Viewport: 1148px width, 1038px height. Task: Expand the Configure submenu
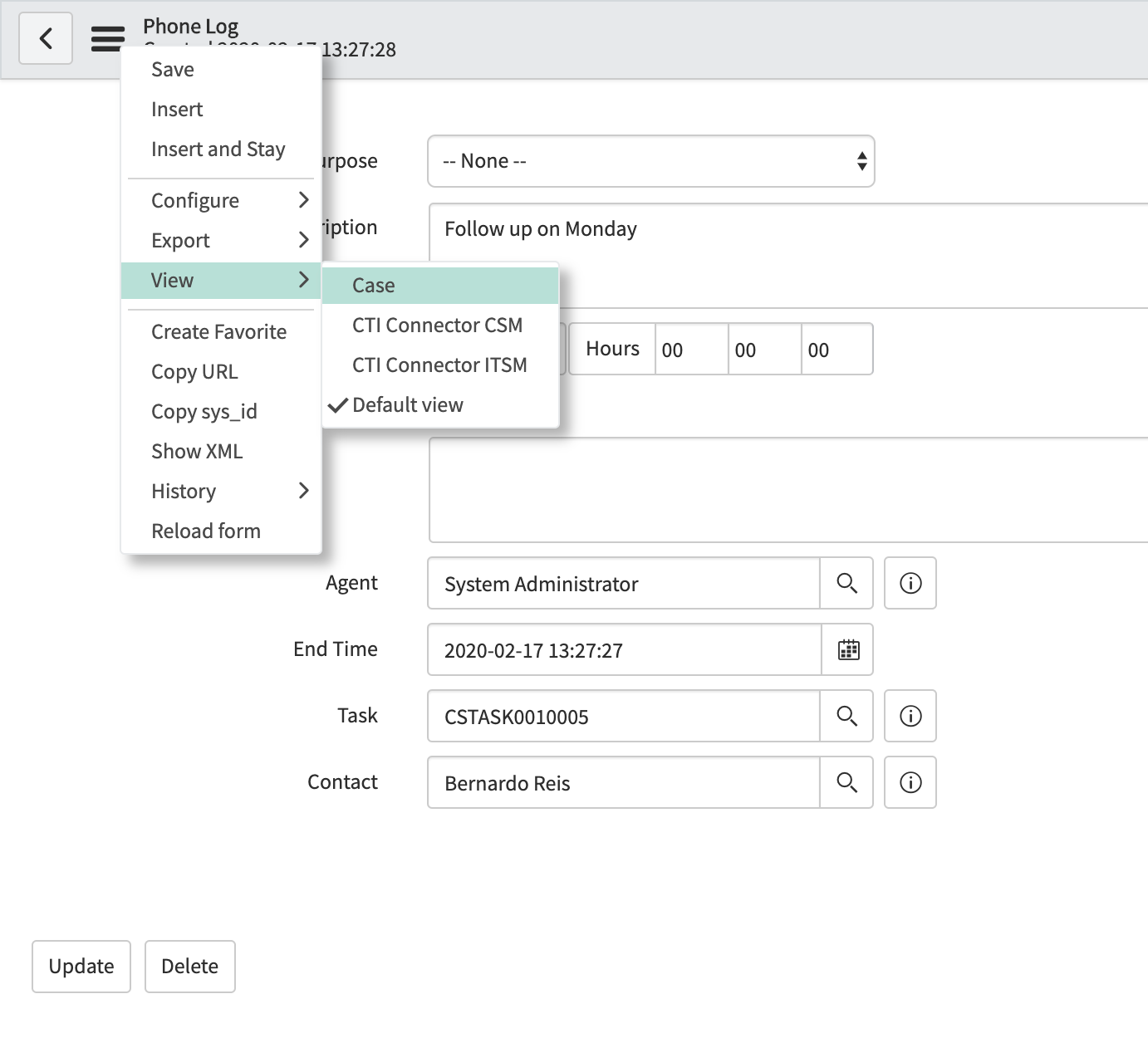click(194, 200)
